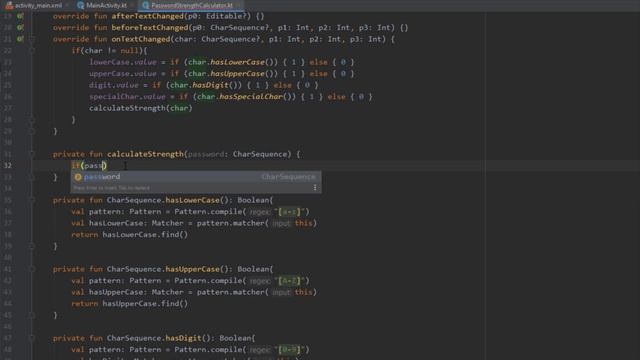This screenshot has height=360, width=640.
Task: Click the beforeTextChanged function name
Action: click(x=150, y=28)
